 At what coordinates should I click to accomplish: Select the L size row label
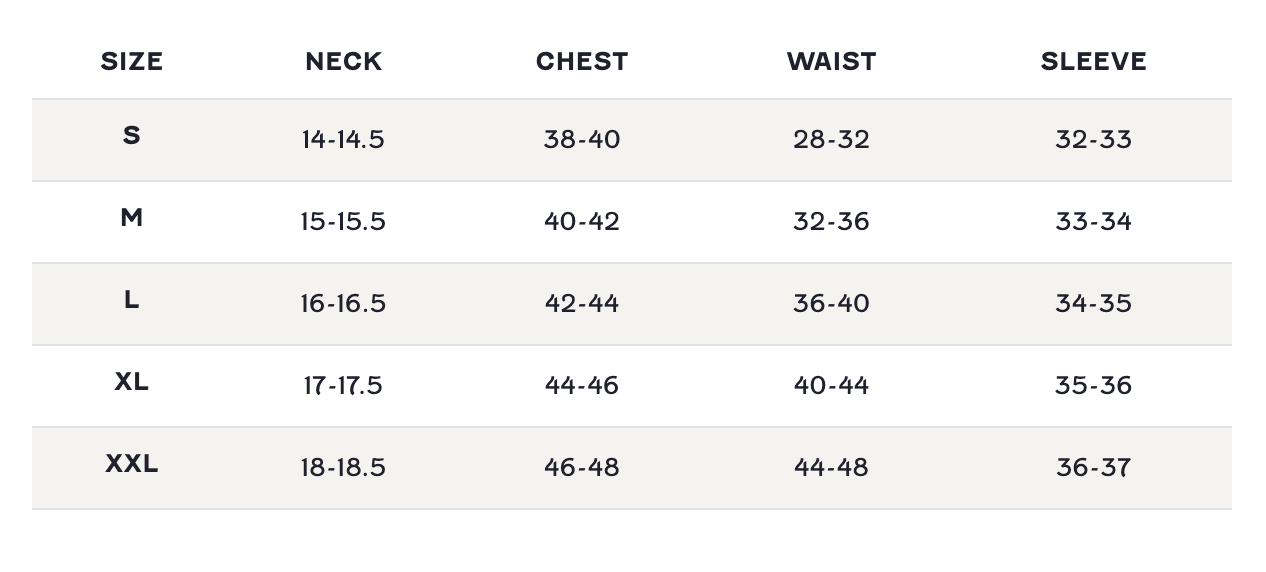pyautogui.click(x=132, y=300)
